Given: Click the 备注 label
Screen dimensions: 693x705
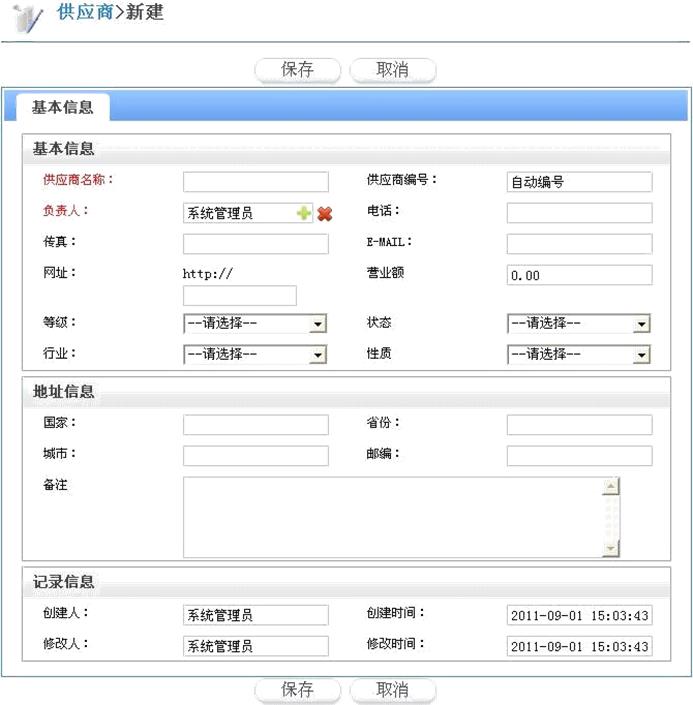Looking at the screenshot, I should click(x=55, y=485).
